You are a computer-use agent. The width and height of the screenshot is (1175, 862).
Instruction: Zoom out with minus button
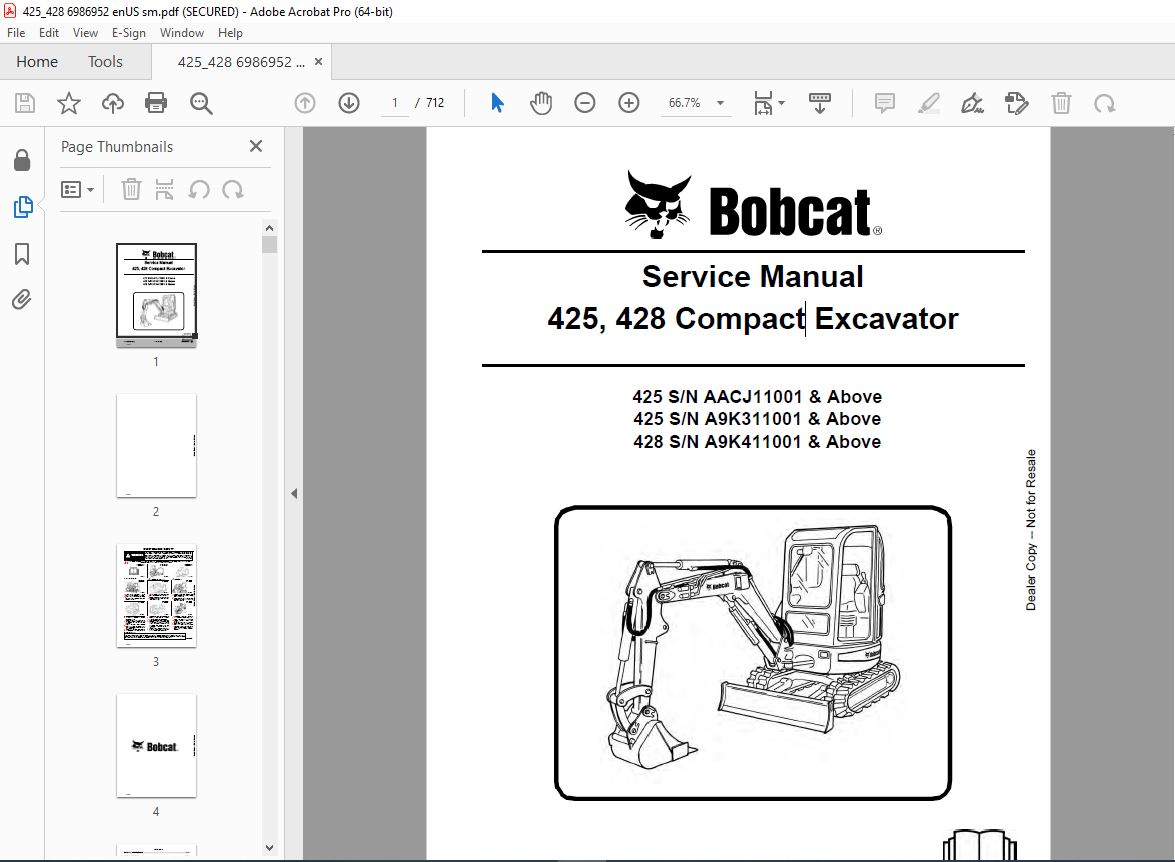585,103
